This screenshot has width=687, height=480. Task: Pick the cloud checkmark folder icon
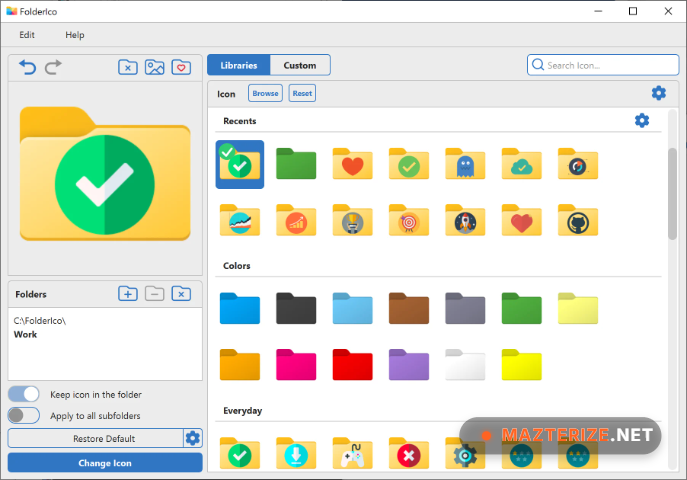coord(521,164)
